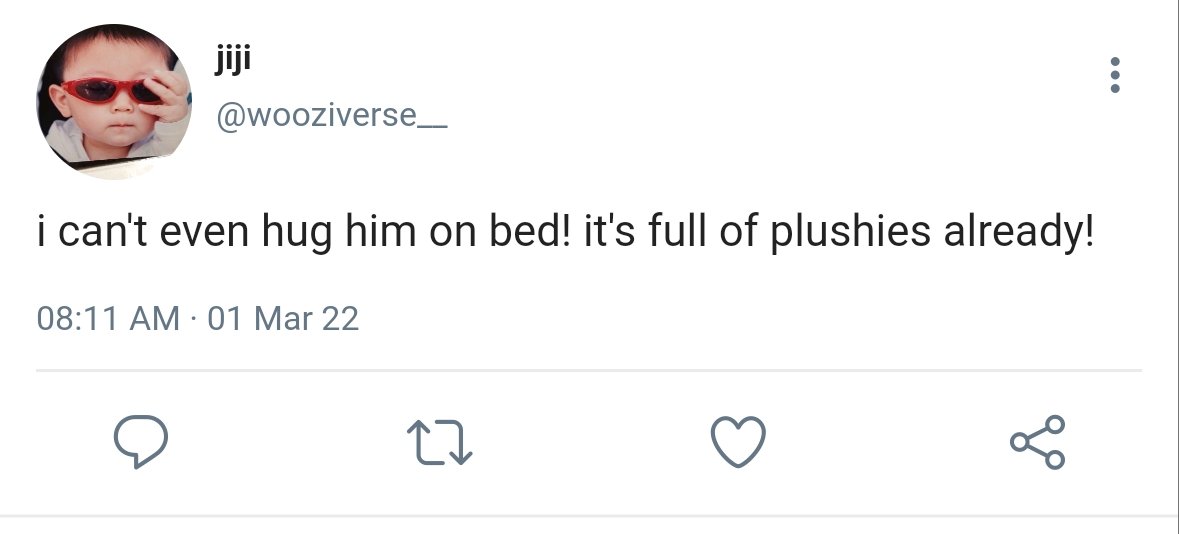The width and height of the screenshot is (1179, 534).
Task: Like the tweet with the heart icon
Action: (738, 441)
